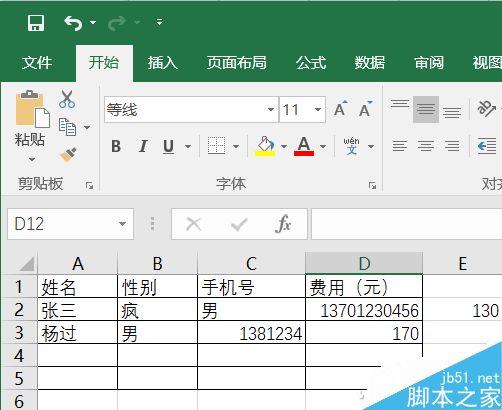Click the formula bar Enter checkmark
The height and width of the screenshot is (410, 502).
239,224
